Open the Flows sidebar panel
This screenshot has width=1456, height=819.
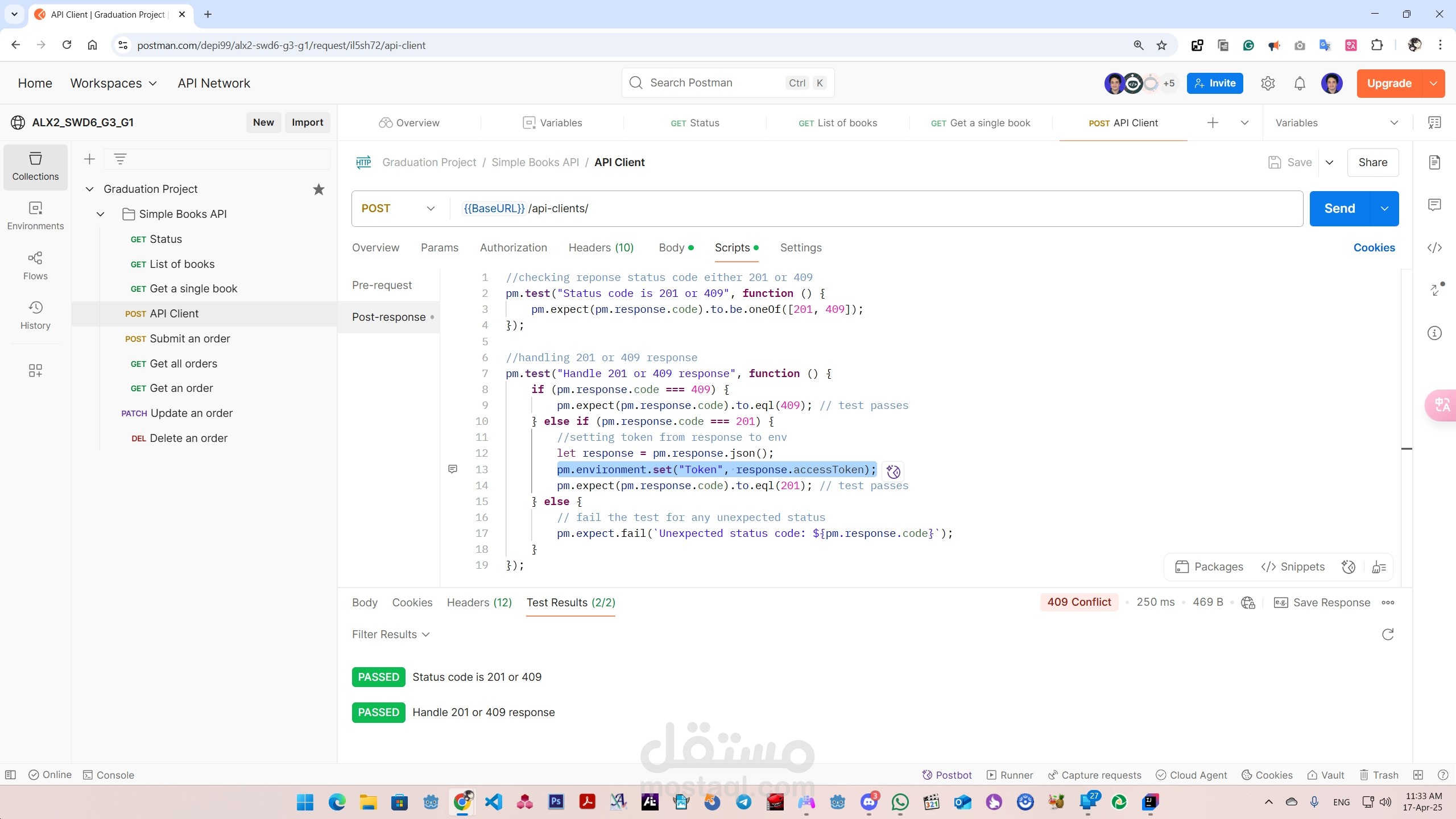35,266
